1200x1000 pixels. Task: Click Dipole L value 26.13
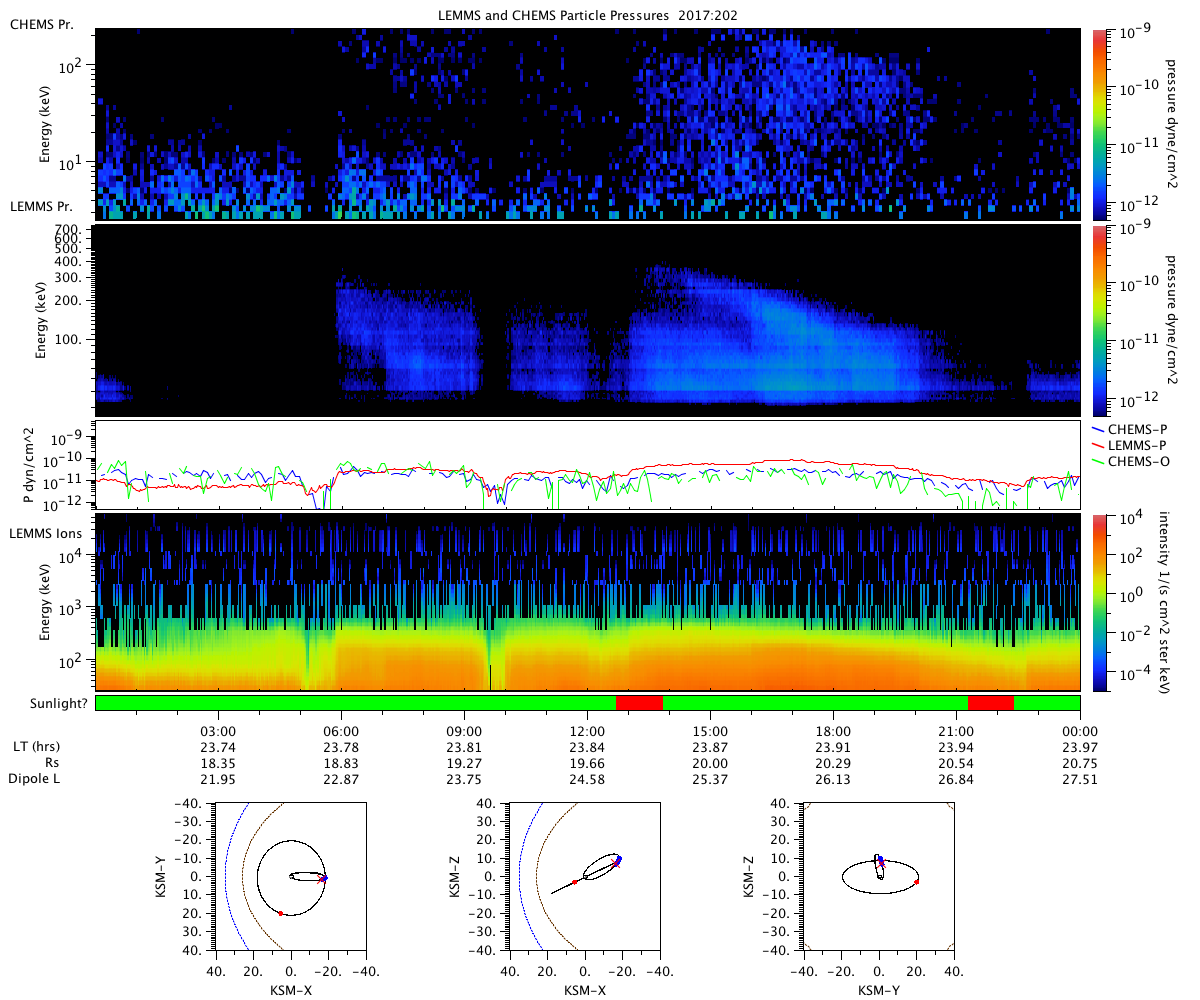833,779
